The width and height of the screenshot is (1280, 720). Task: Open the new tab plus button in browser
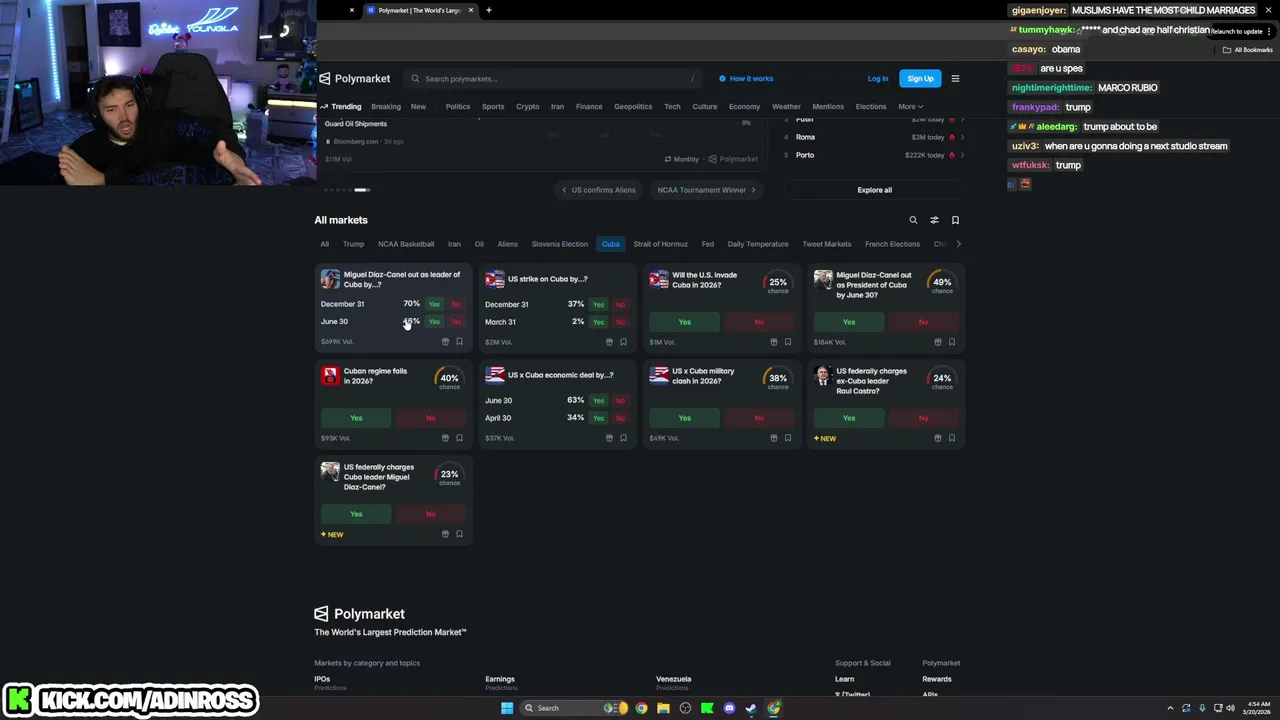[x=488, y=10]
